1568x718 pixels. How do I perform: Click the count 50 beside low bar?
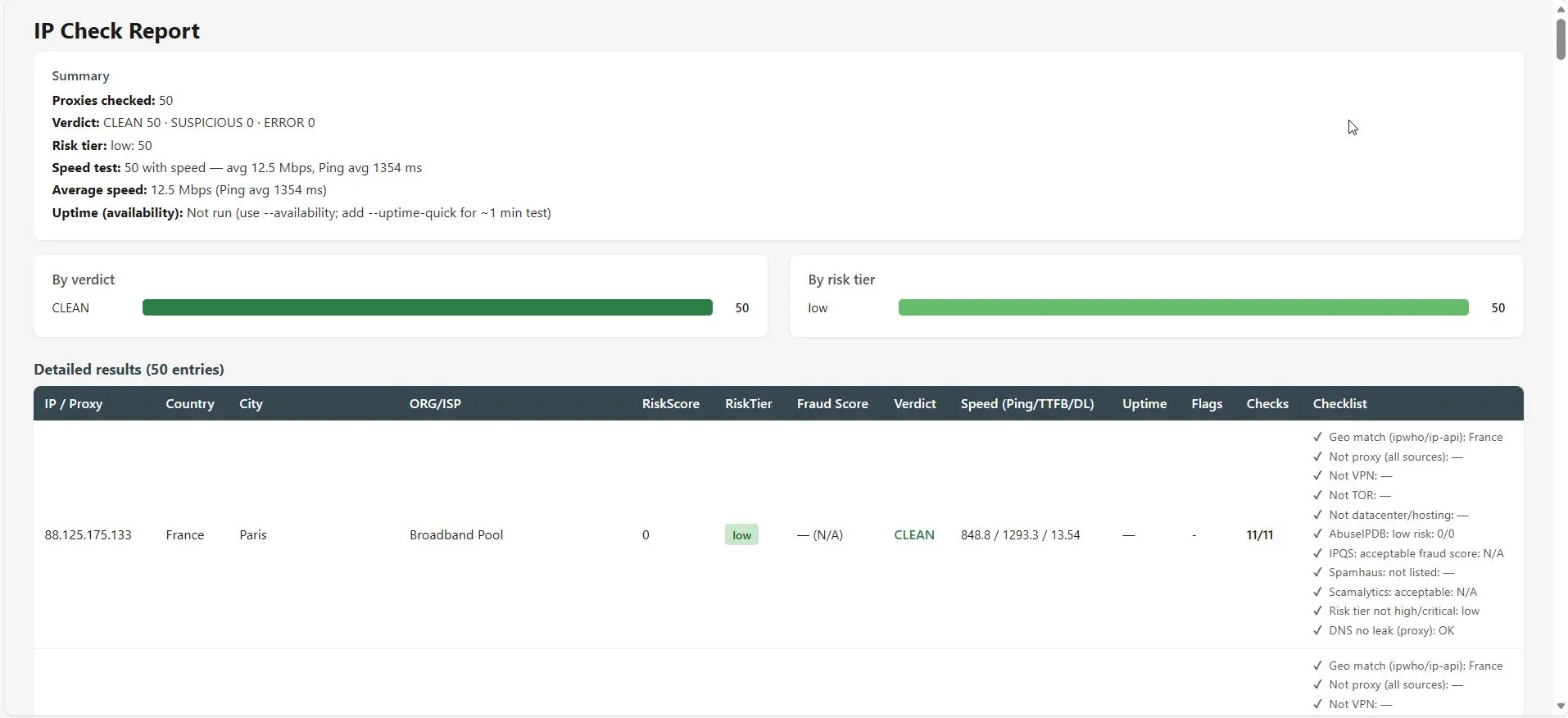click(x=1498, y=307)
